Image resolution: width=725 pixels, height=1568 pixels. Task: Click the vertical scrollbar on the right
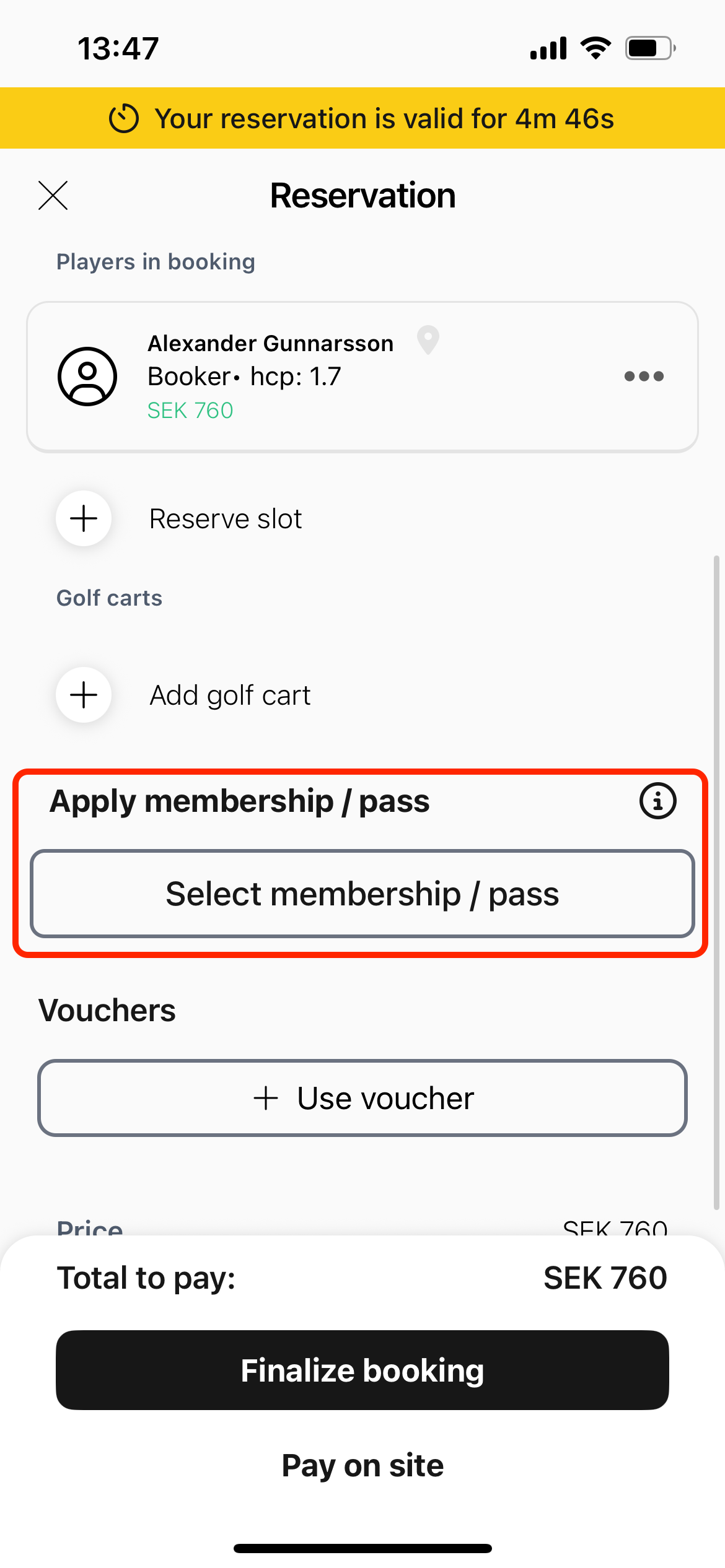pyautogui.click(x=716, y=879)
